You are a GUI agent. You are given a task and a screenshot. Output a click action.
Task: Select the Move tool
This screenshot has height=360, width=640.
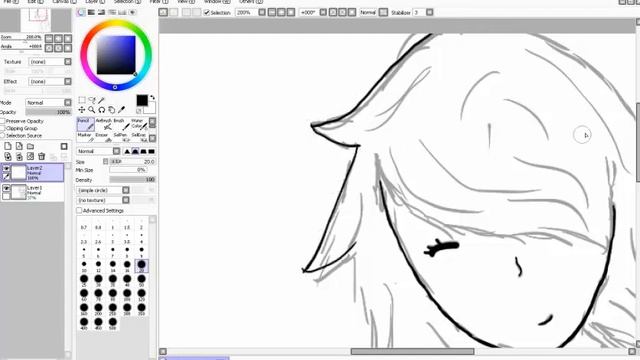pos(82,110)
